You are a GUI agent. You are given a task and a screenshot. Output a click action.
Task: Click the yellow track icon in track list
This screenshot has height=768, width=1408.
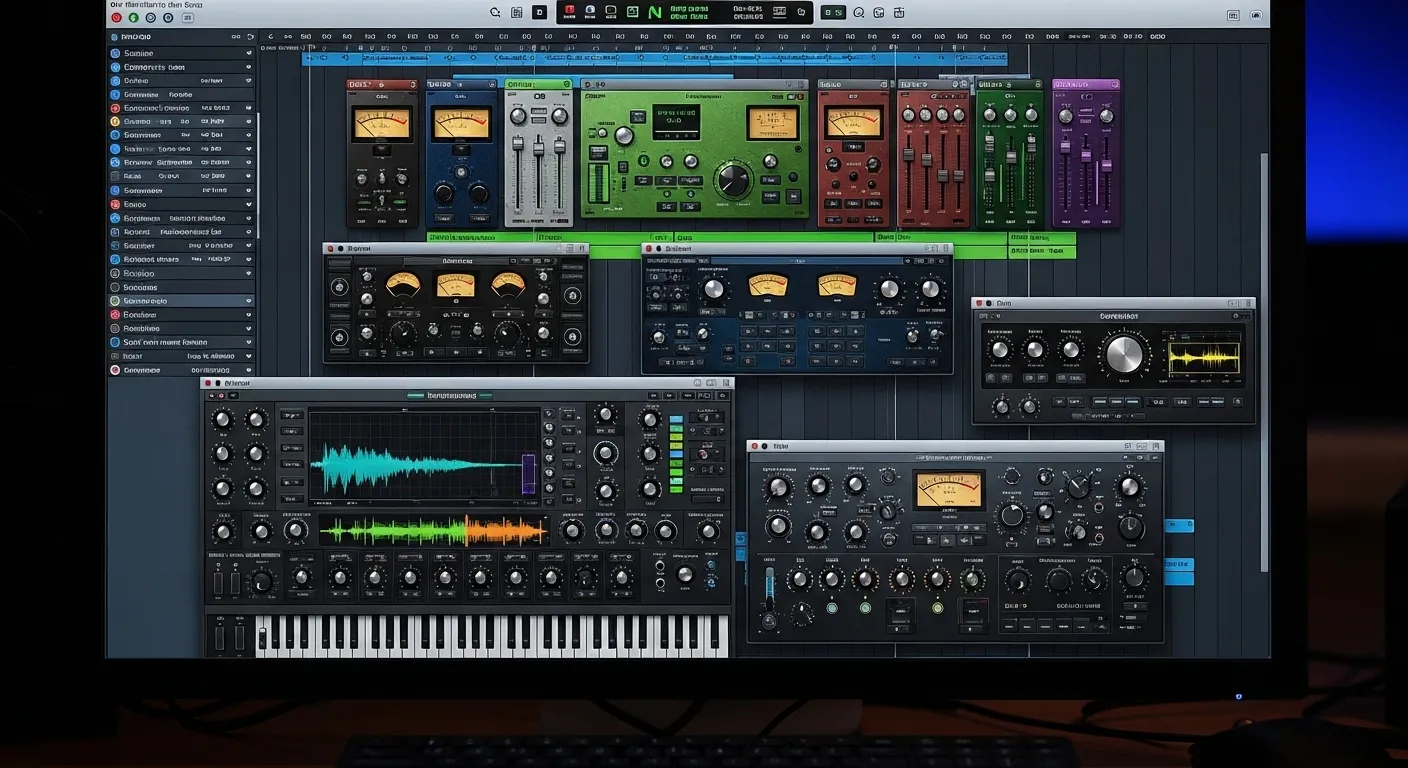[115, 121]
